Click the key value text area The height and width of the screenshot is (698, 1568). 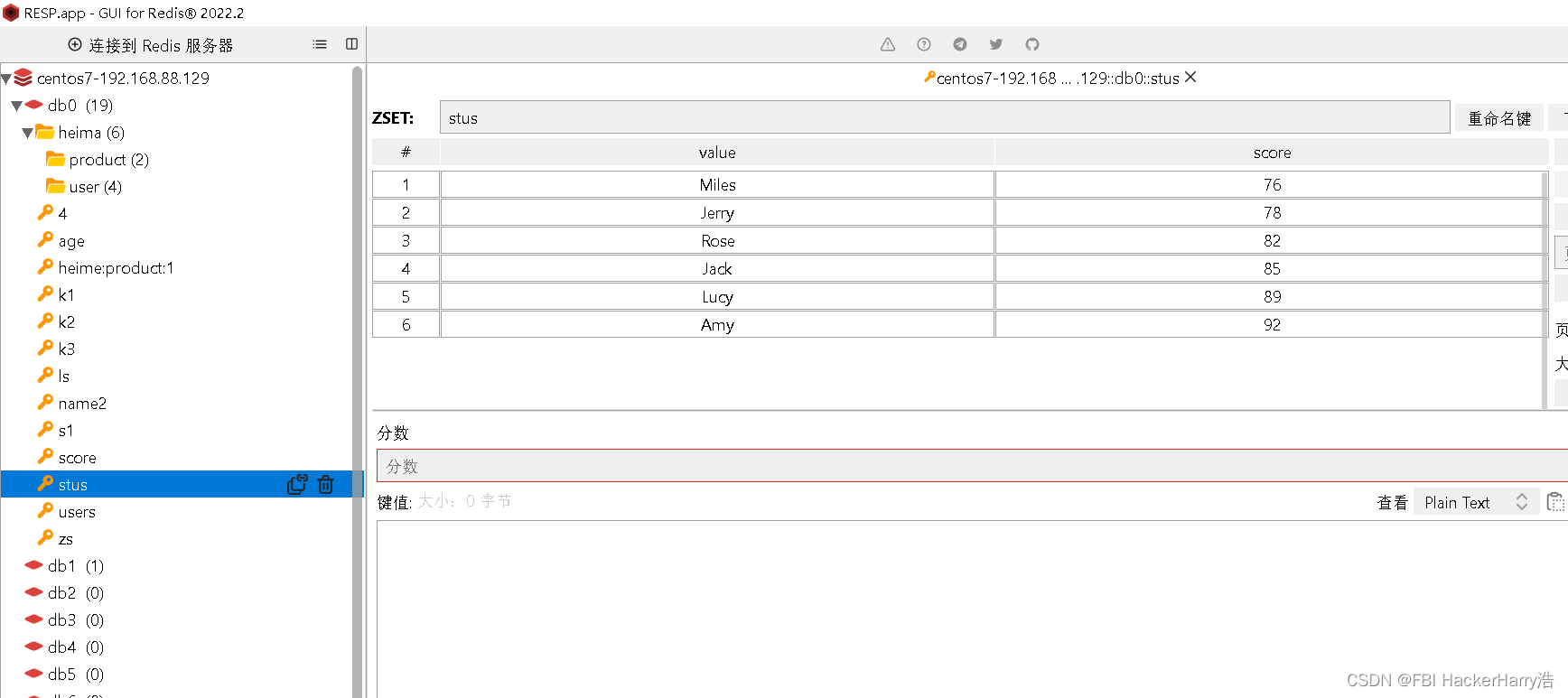pyautogui.click(x=972, y=610)
